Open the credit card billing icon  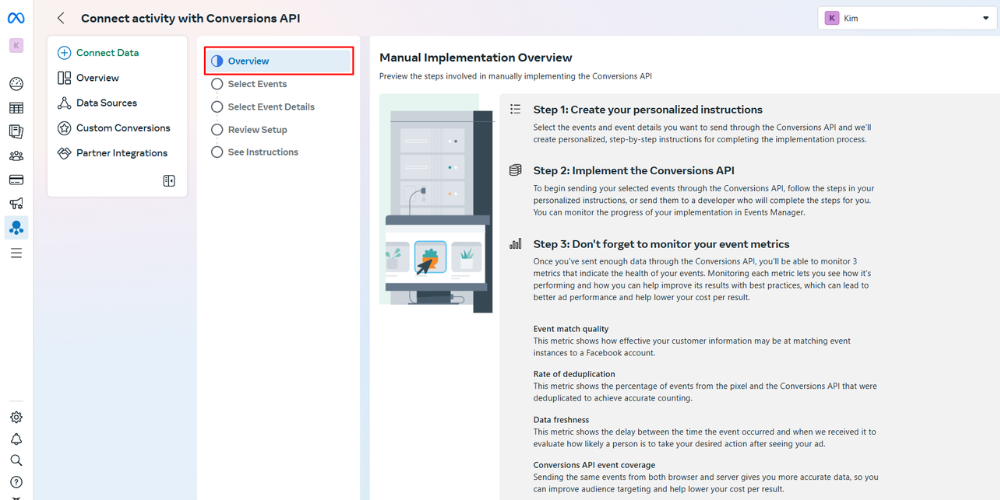[x=17, y=180]
